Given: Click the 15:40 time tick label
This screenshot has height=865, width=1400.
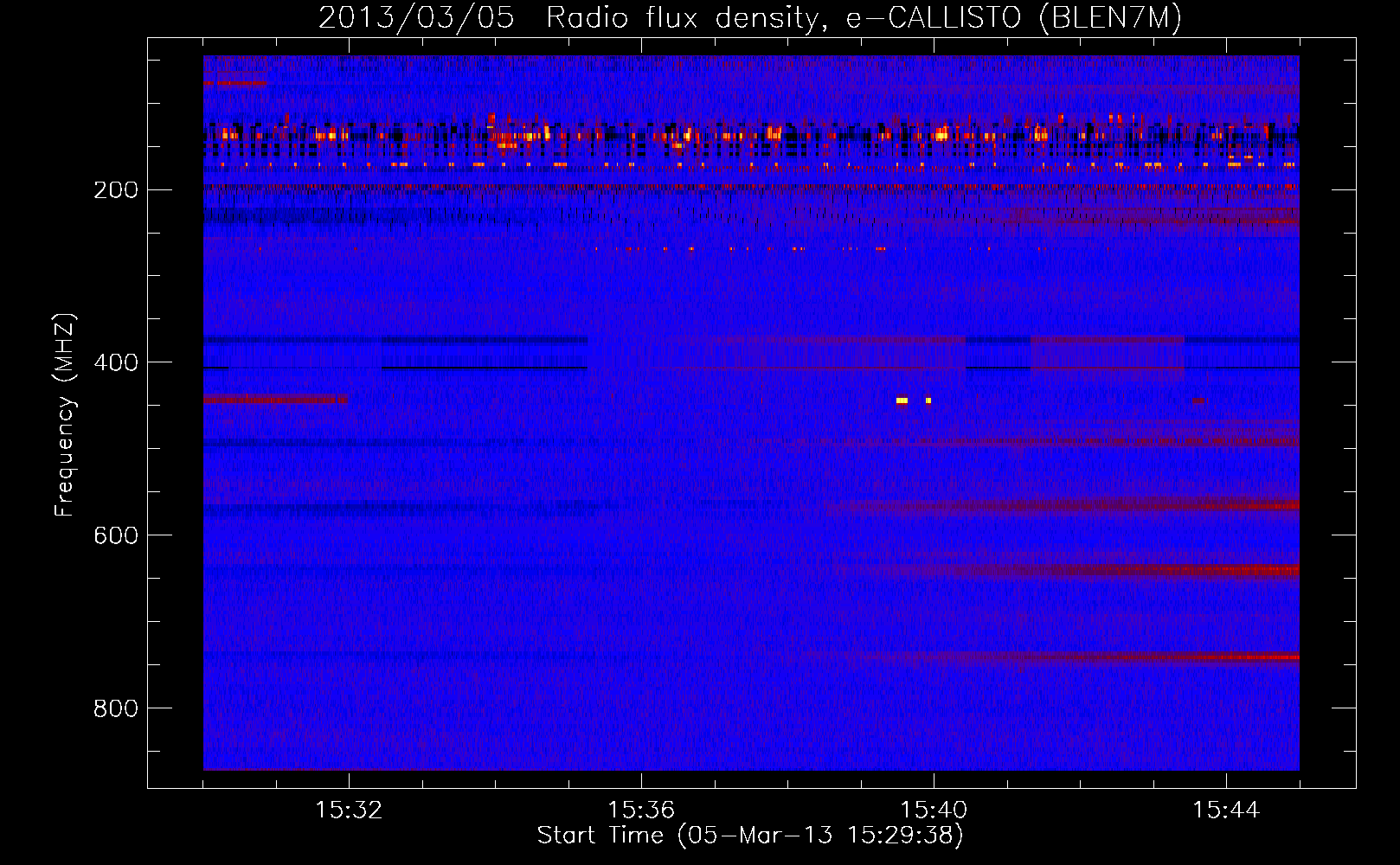Looking at the screenshot, I should tap(934, 811).
